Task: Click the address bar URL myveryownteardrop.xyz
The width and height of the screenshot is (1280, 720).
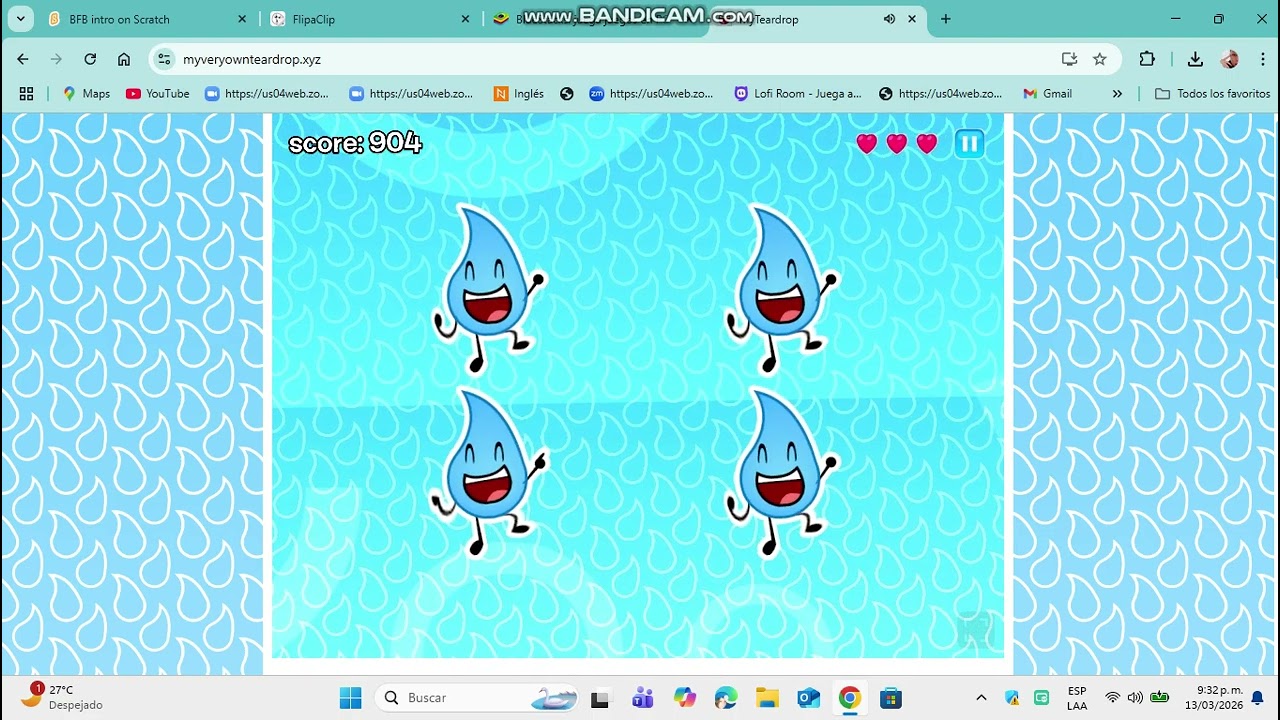Action: coord(252,60)
